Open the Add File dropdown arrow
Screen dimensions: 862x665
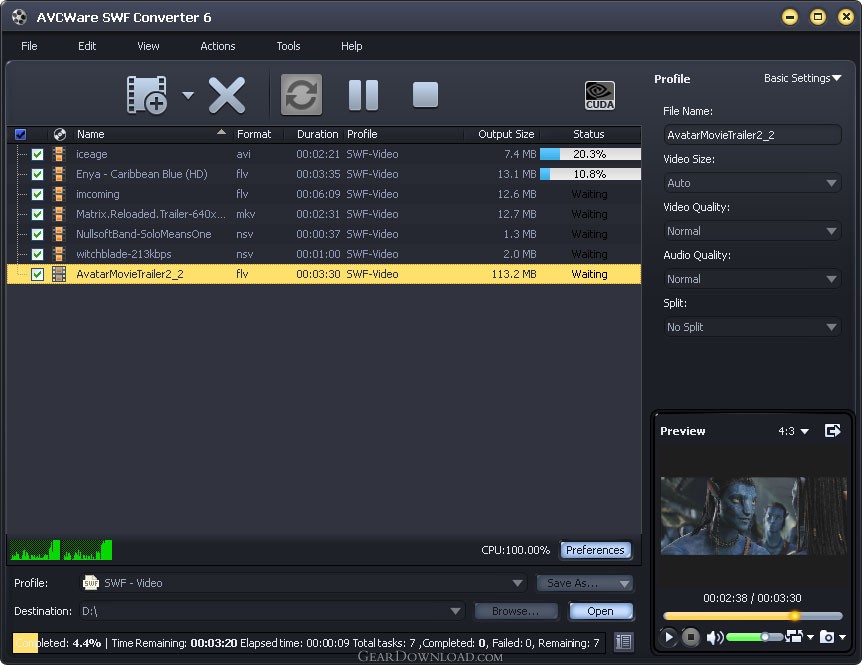click(x=188, y=96)
